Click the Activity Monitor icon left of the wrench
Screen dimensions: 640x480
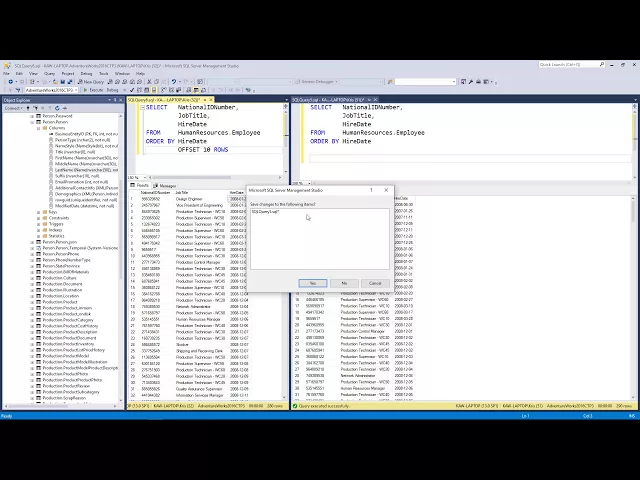tap(463, 82)
